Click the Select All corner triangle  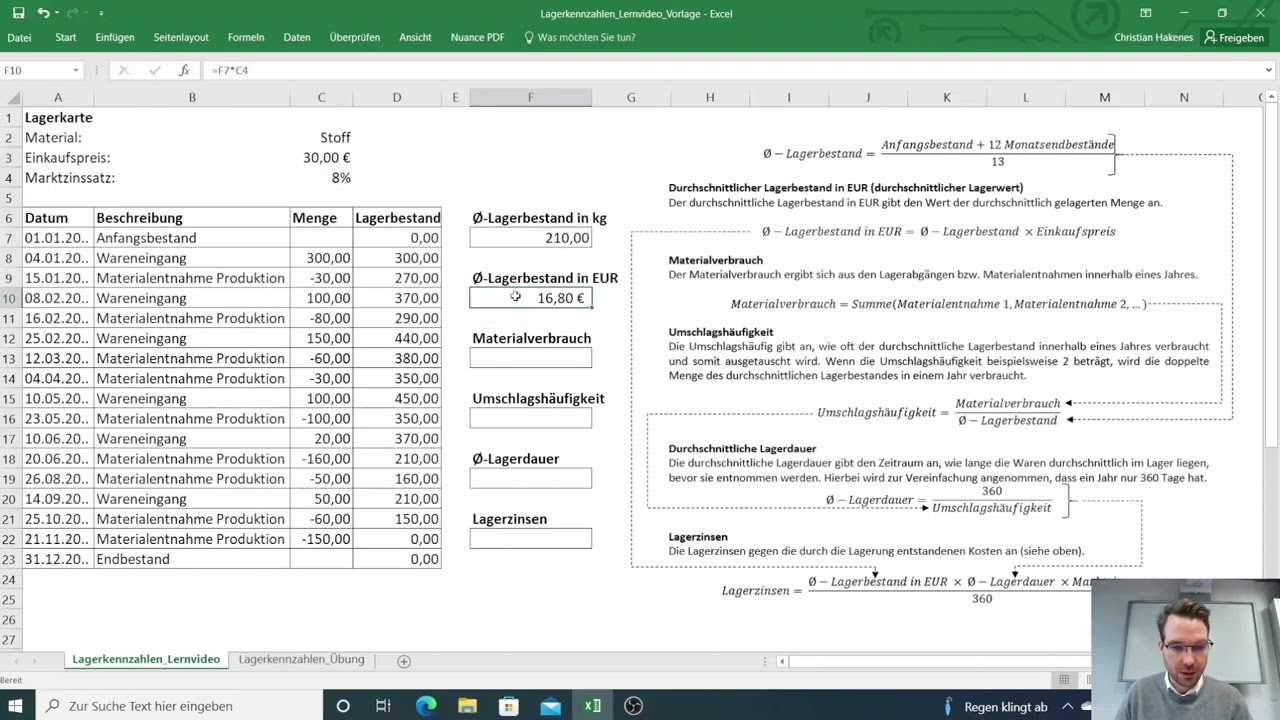click(11, 97)
